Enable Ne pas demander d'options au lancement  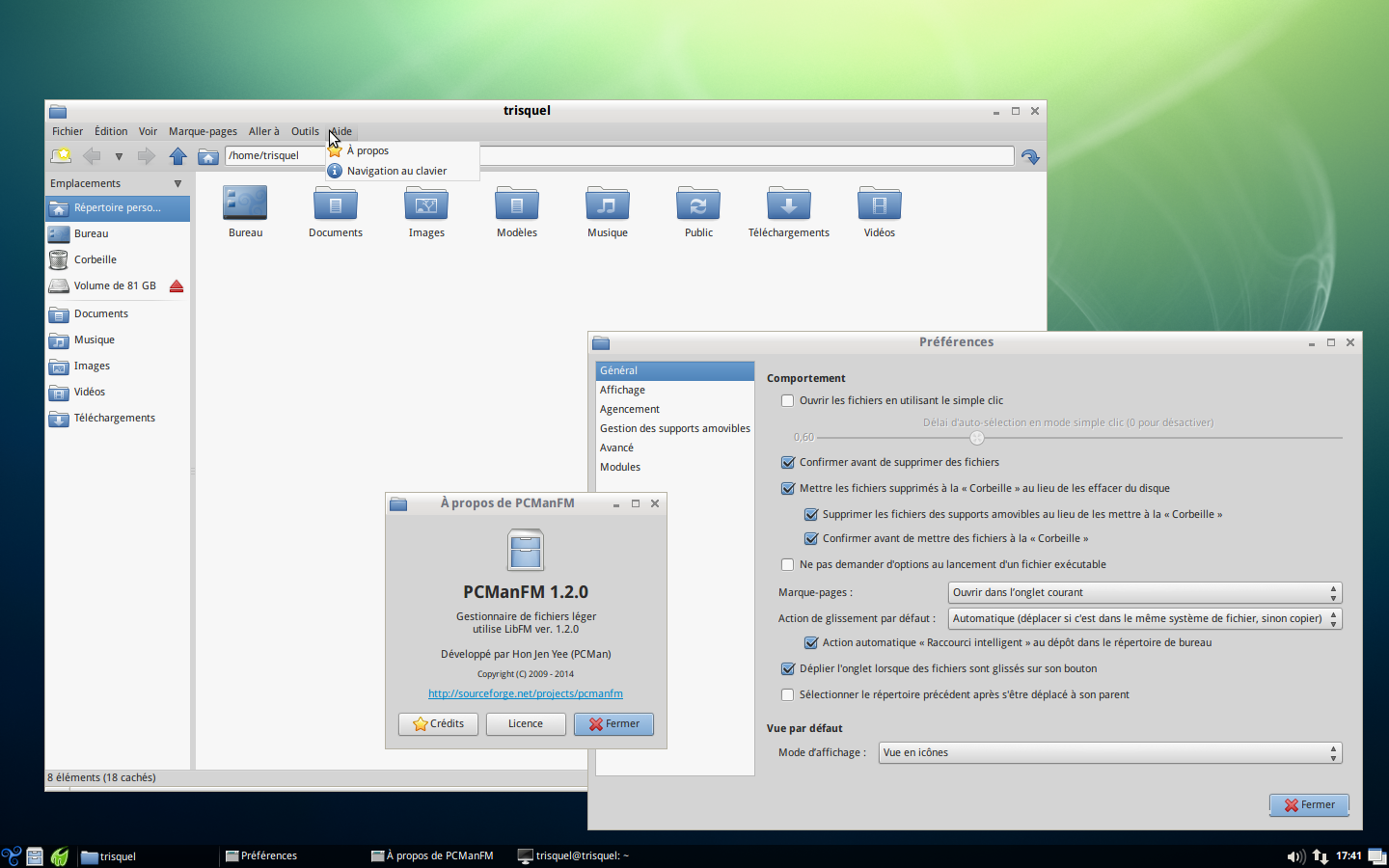click(x=788, y=564)
